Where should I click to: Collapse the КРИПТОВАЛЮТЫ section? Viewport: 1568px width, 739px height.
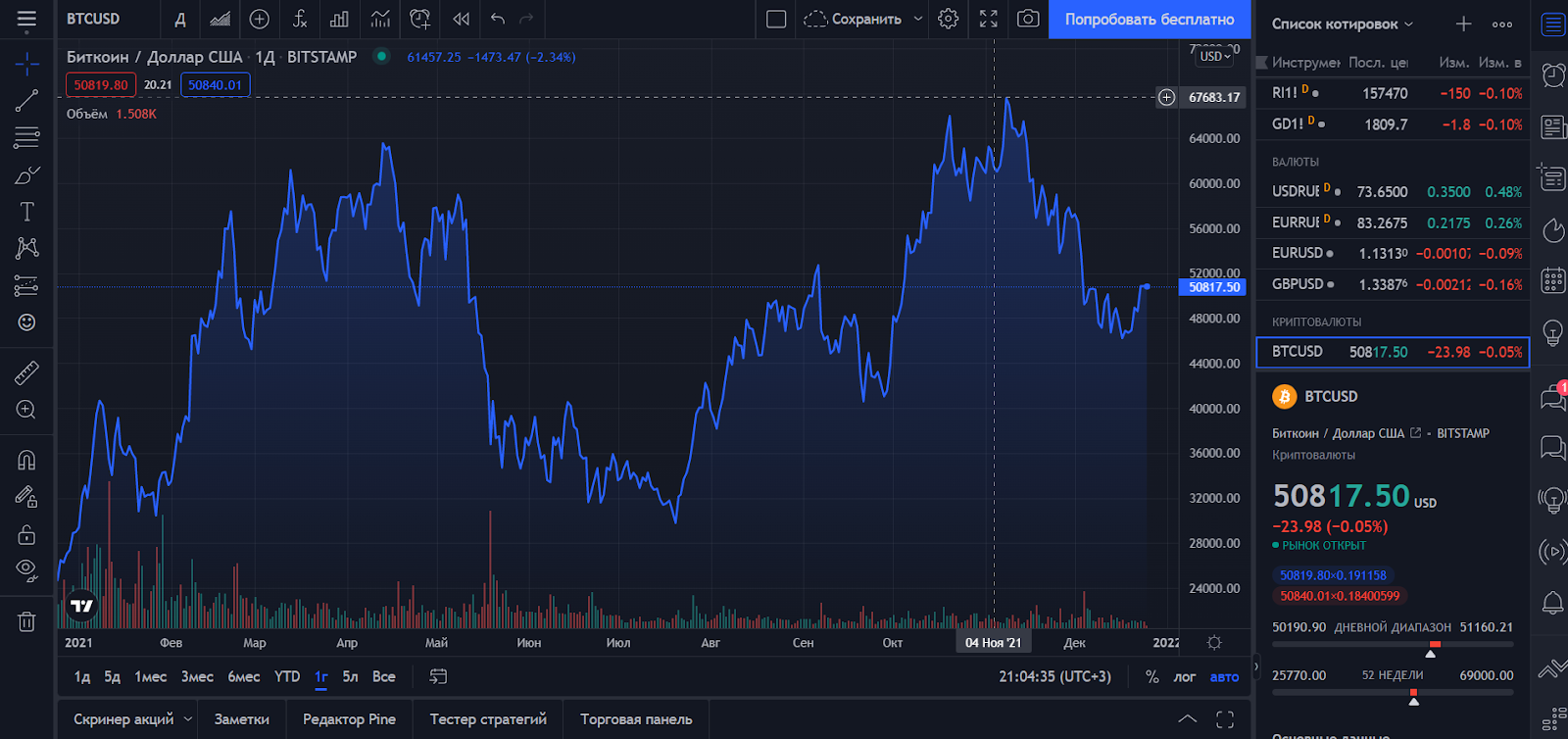pyautogui.click(x=1316, y=321)
